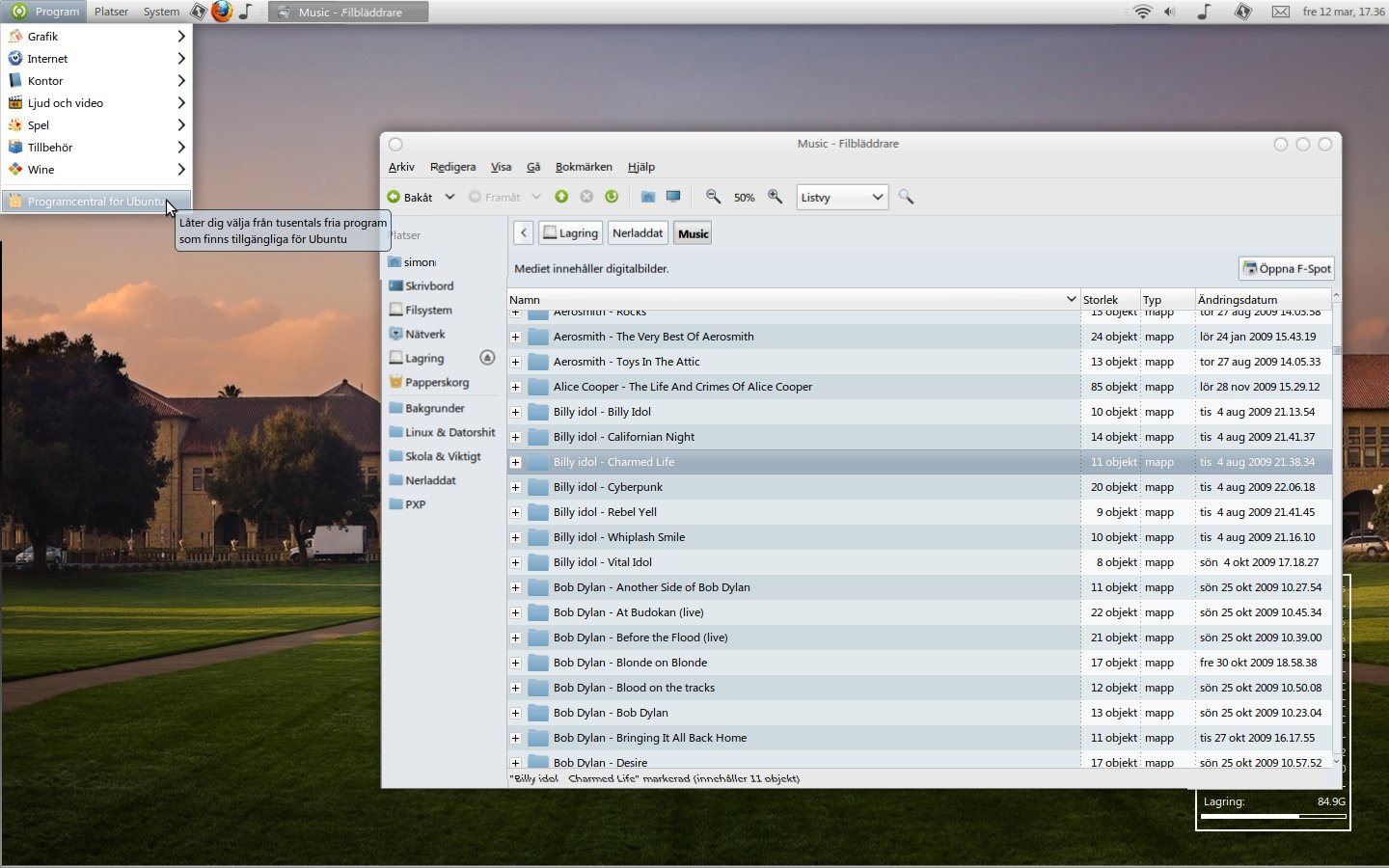This screenshot has width=1389, height=868.
Task: Open the wireless network indicator
Action: pyautogui.click(x=1143, y=12)
